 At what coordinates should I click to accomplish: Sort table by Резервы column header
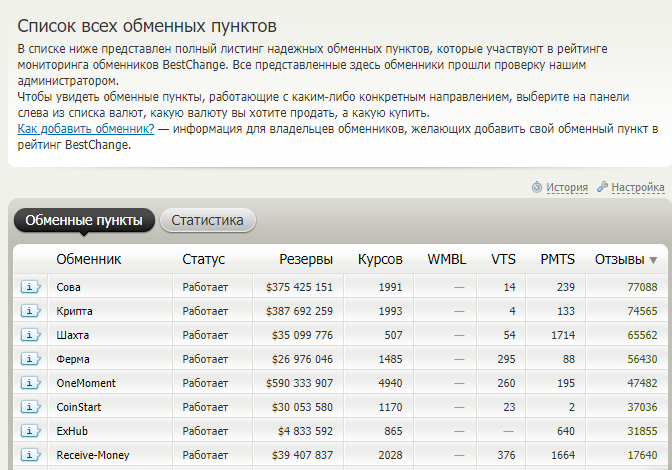(306, 259)
